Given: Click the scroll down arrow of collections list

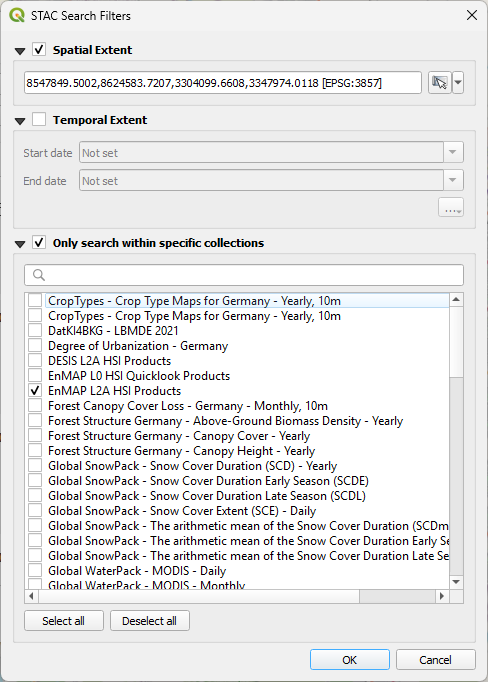Looking at the screenshot, I should click(x=456, y=582).
